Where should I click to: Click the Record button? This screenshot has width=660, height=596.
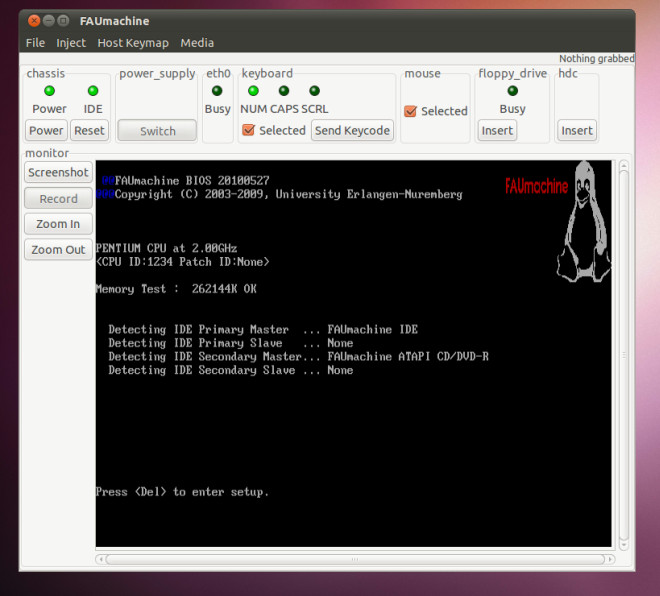58,198
